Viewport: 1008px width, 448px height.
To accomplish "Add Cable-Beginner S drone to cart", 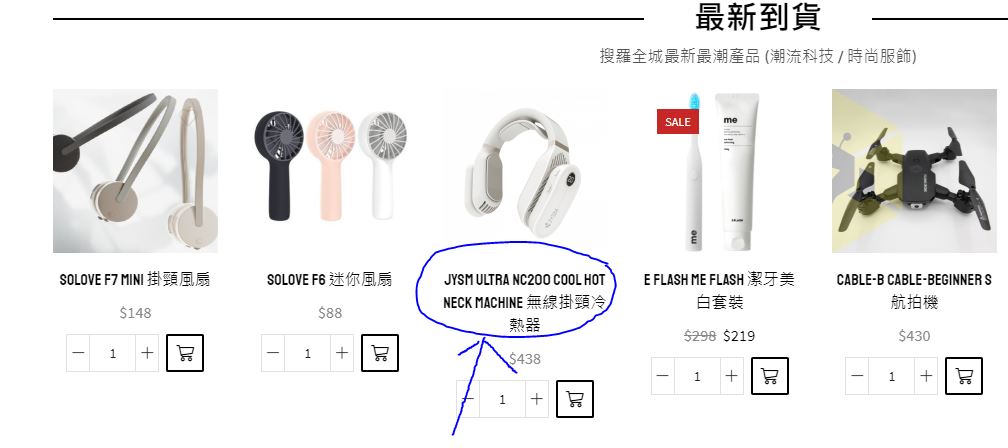I will [964, 376].
